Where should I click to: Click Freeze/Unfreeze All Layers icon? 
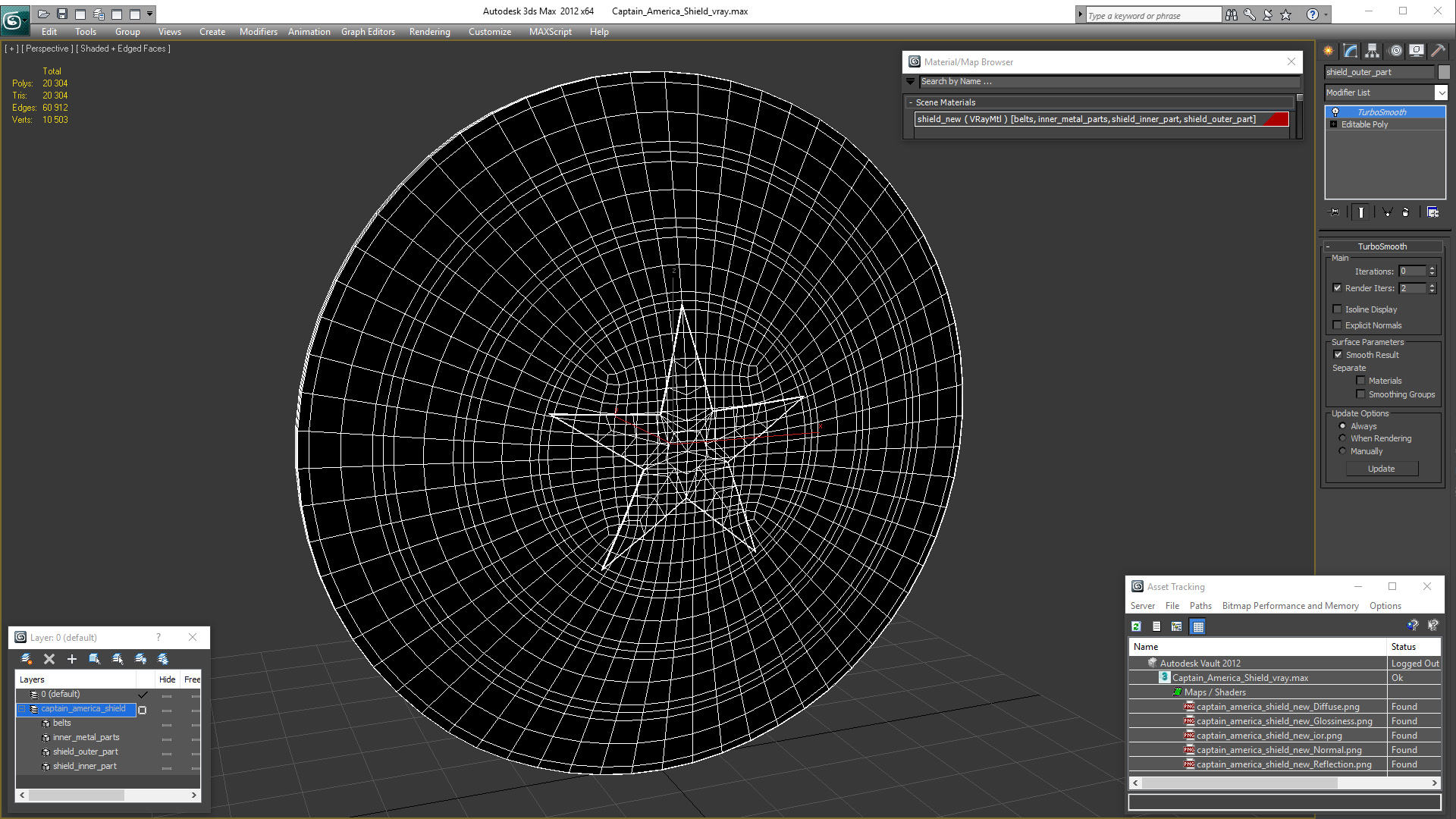163,659
